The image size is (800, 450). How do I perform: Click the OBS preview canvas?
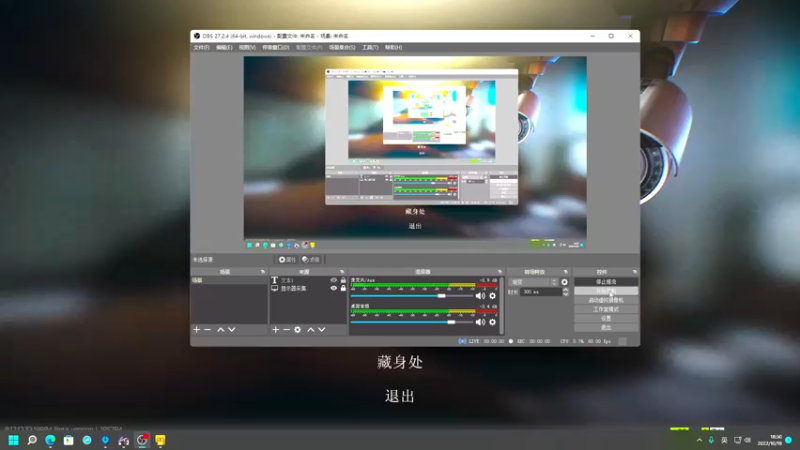[x=415, y=153]
